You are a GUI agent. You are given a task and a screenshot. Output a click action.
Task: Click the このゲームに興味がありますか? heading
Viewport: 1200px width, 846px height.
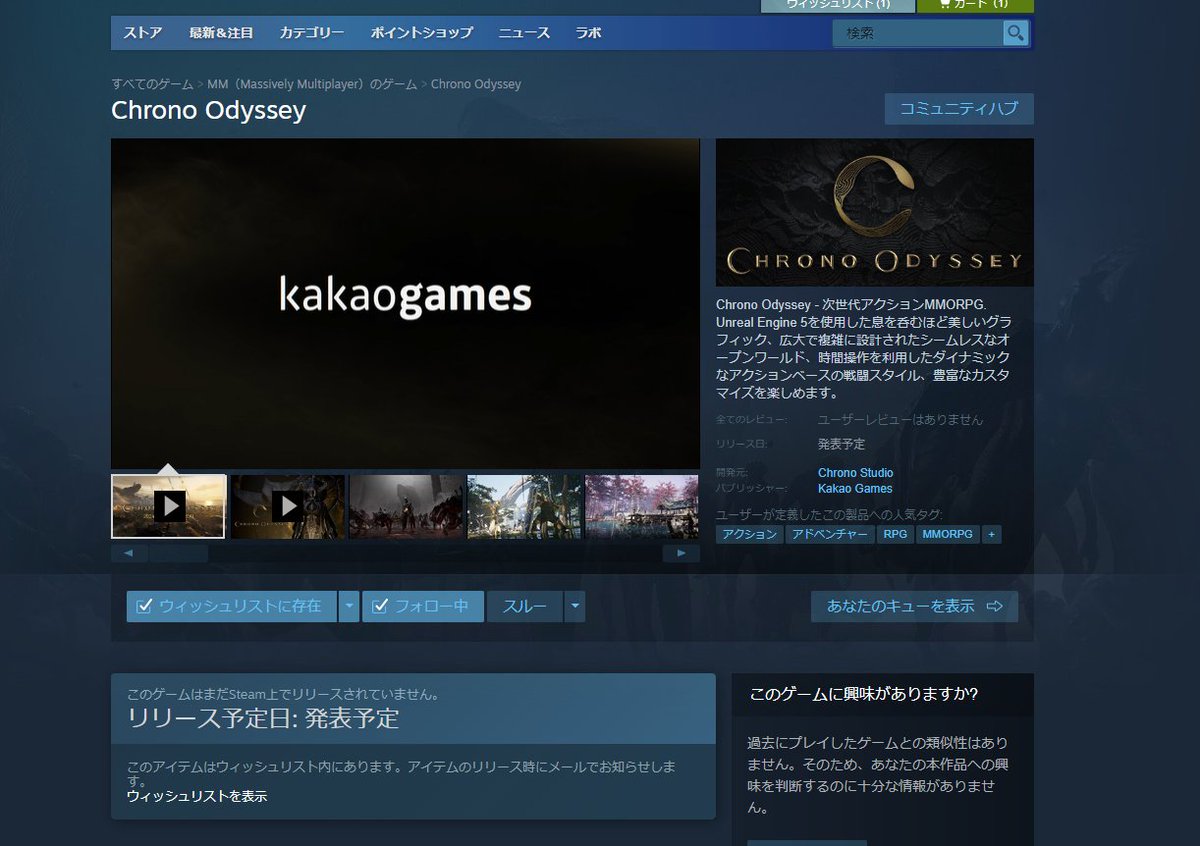coord(864,694)
